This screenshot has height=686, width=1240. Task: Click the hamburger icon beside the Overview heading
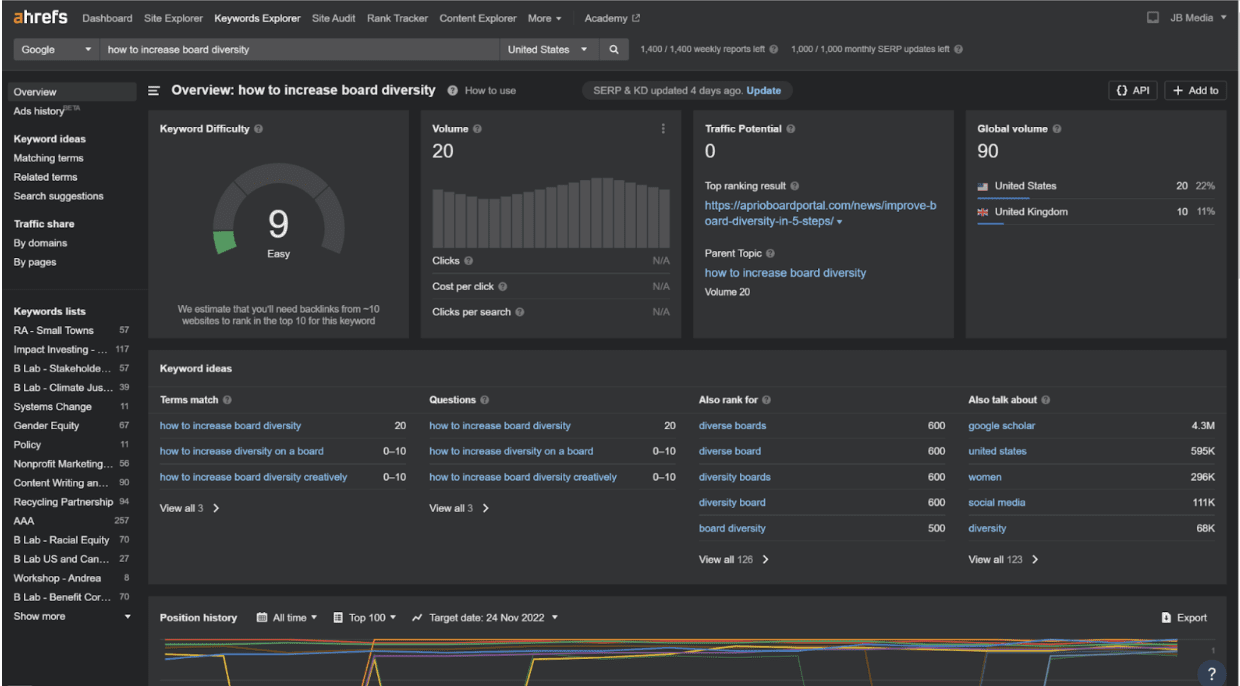pos(154,90)
